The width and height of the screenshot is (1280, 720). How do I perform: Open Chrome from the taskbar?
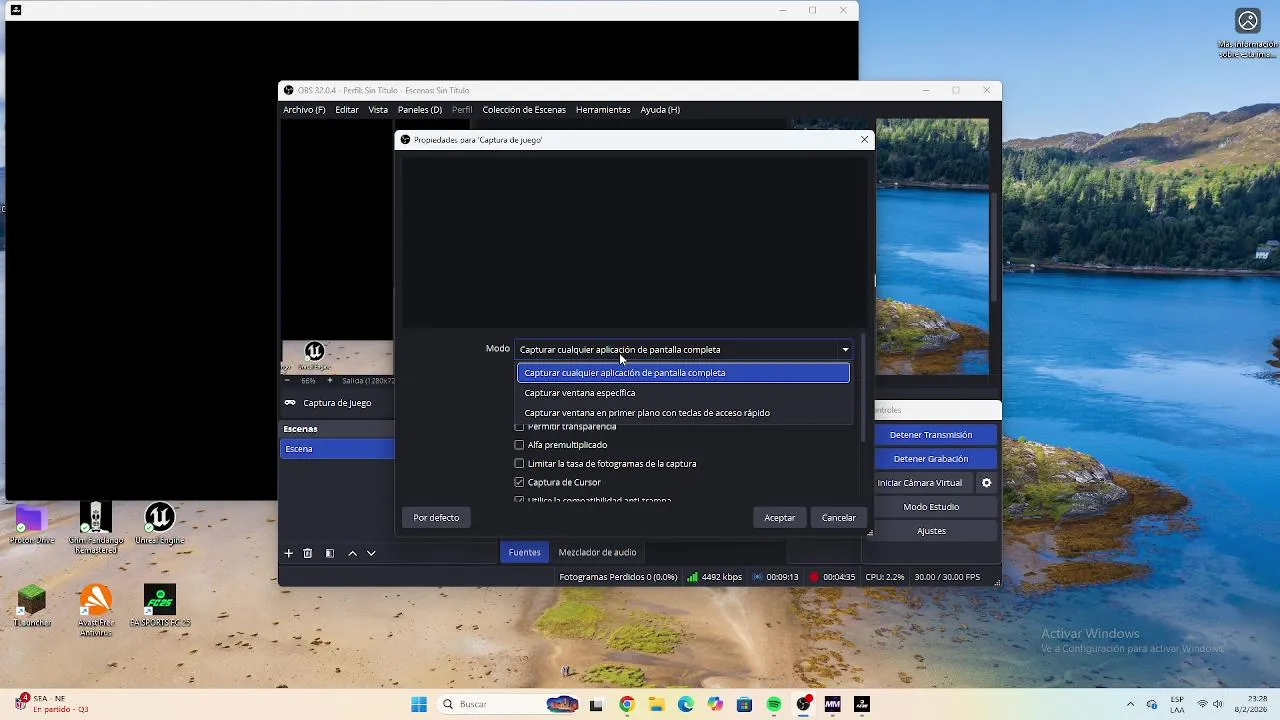(x=626, y=704)
